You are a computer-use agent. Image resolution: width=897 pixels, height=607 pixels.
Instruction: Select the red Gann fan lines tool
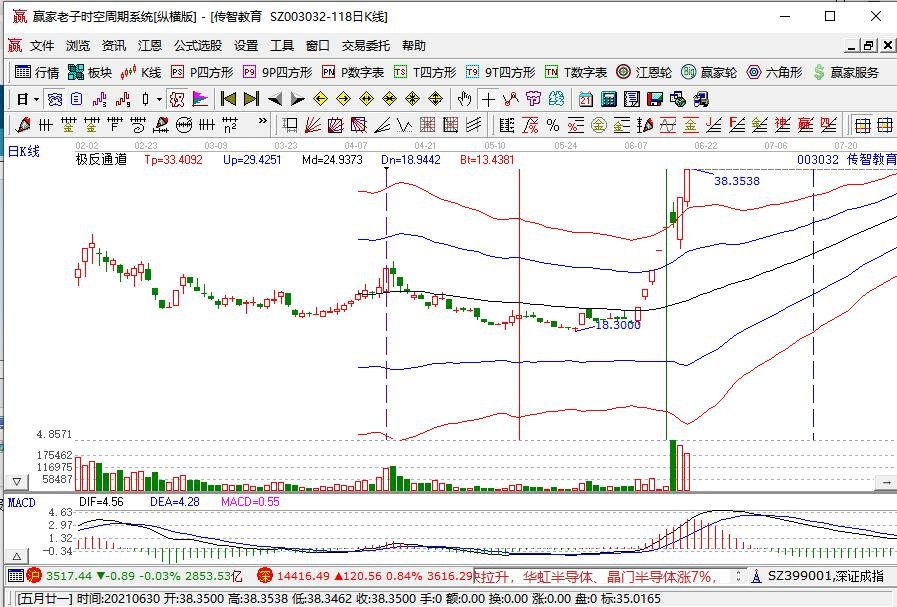click(x=313, y=124)
